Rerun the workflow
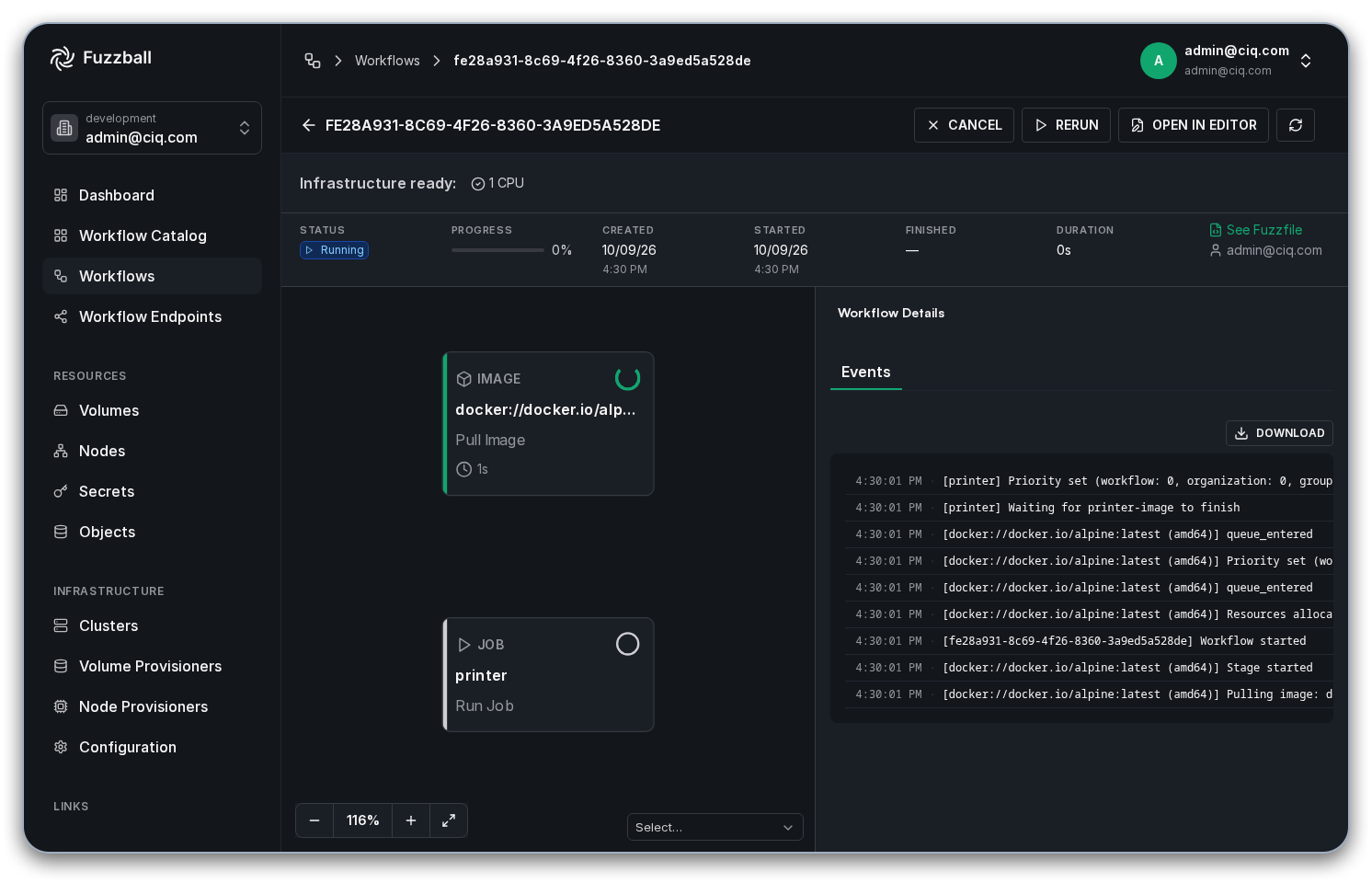Screen dimensions: 1372x883 [x=1066, y=125]
